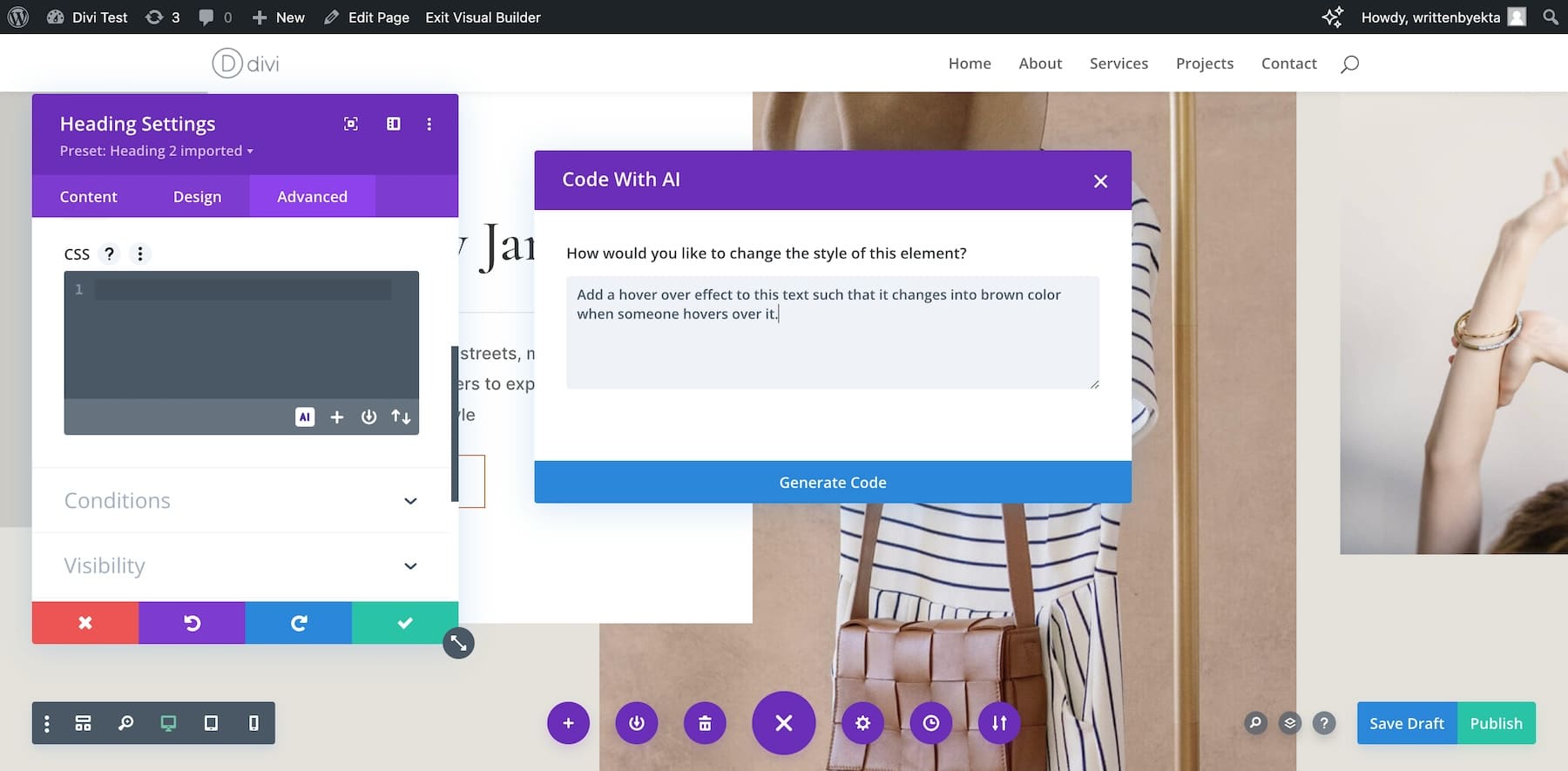Click the Generate Code button
Viewport: 1568px width, 771px height.
[x=832, y=483]
